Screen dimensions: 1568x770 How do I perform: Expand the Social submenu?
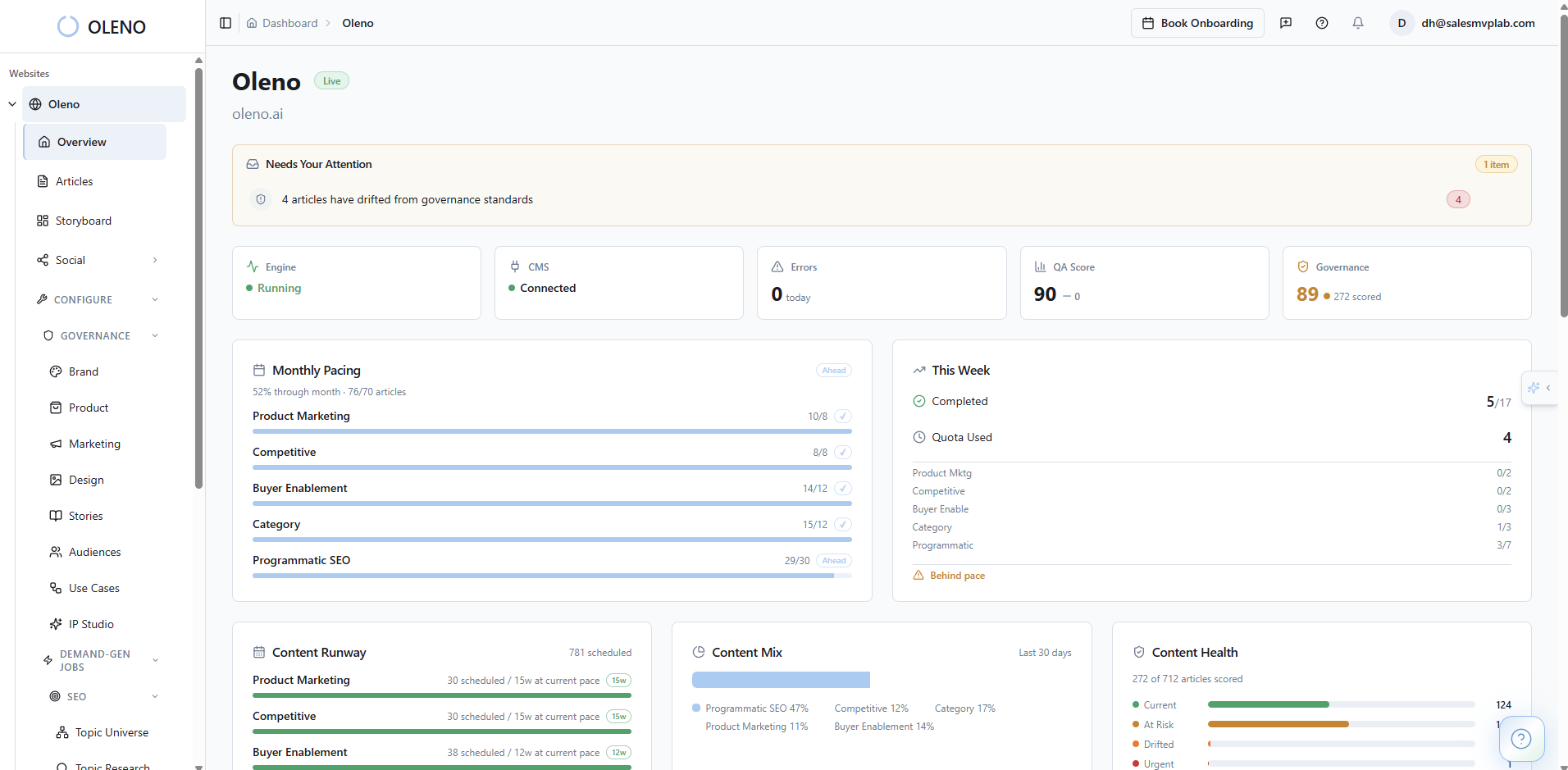(x=155, y=260)
